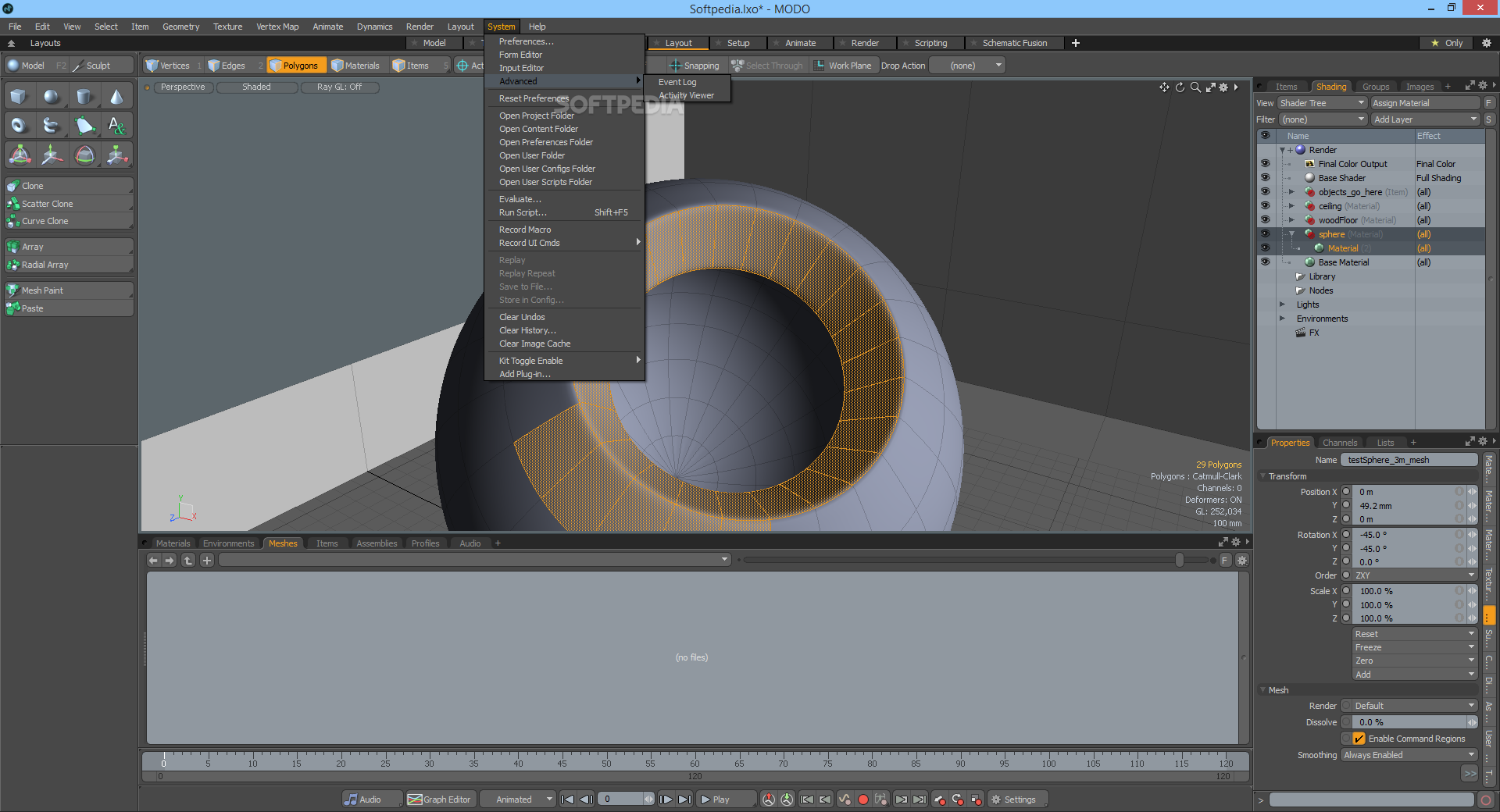Viewport: 1500px width, 812px height.
Task: Click the Scatter Clone tool
Action: coord(69,204)
